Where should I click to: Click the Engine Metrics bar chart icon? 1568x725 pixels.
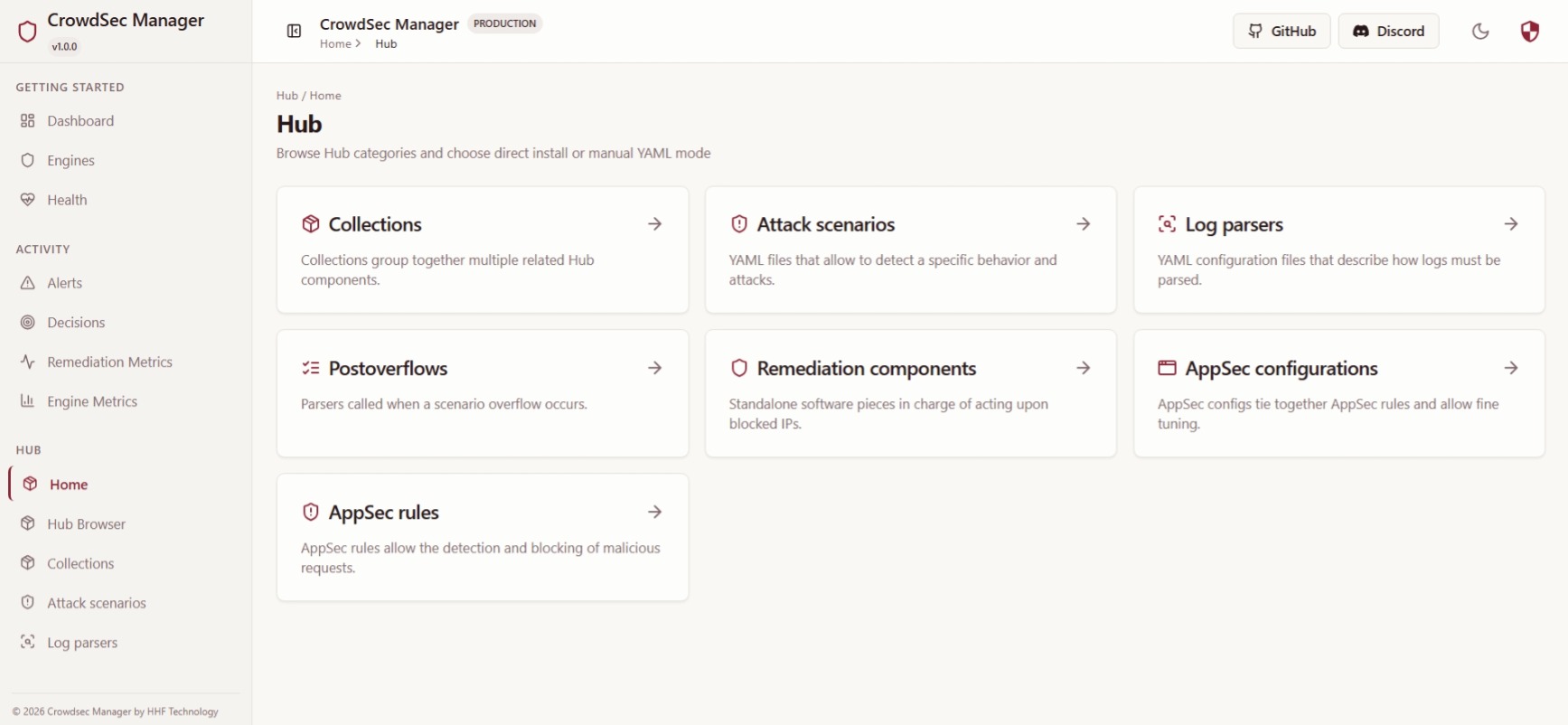(28, 401)
